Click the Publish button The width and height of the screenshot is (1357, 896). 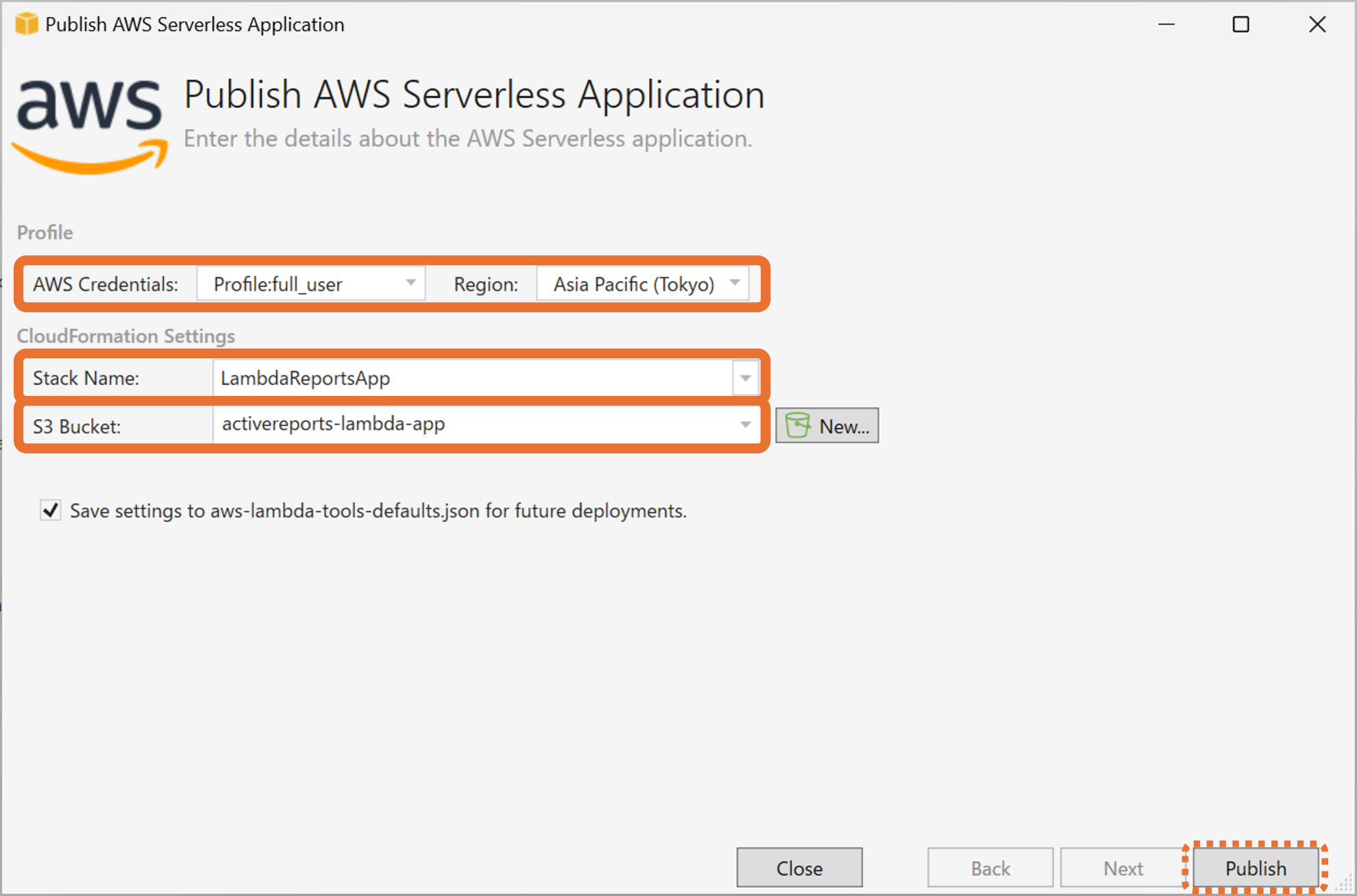(x=1256, y=868)
